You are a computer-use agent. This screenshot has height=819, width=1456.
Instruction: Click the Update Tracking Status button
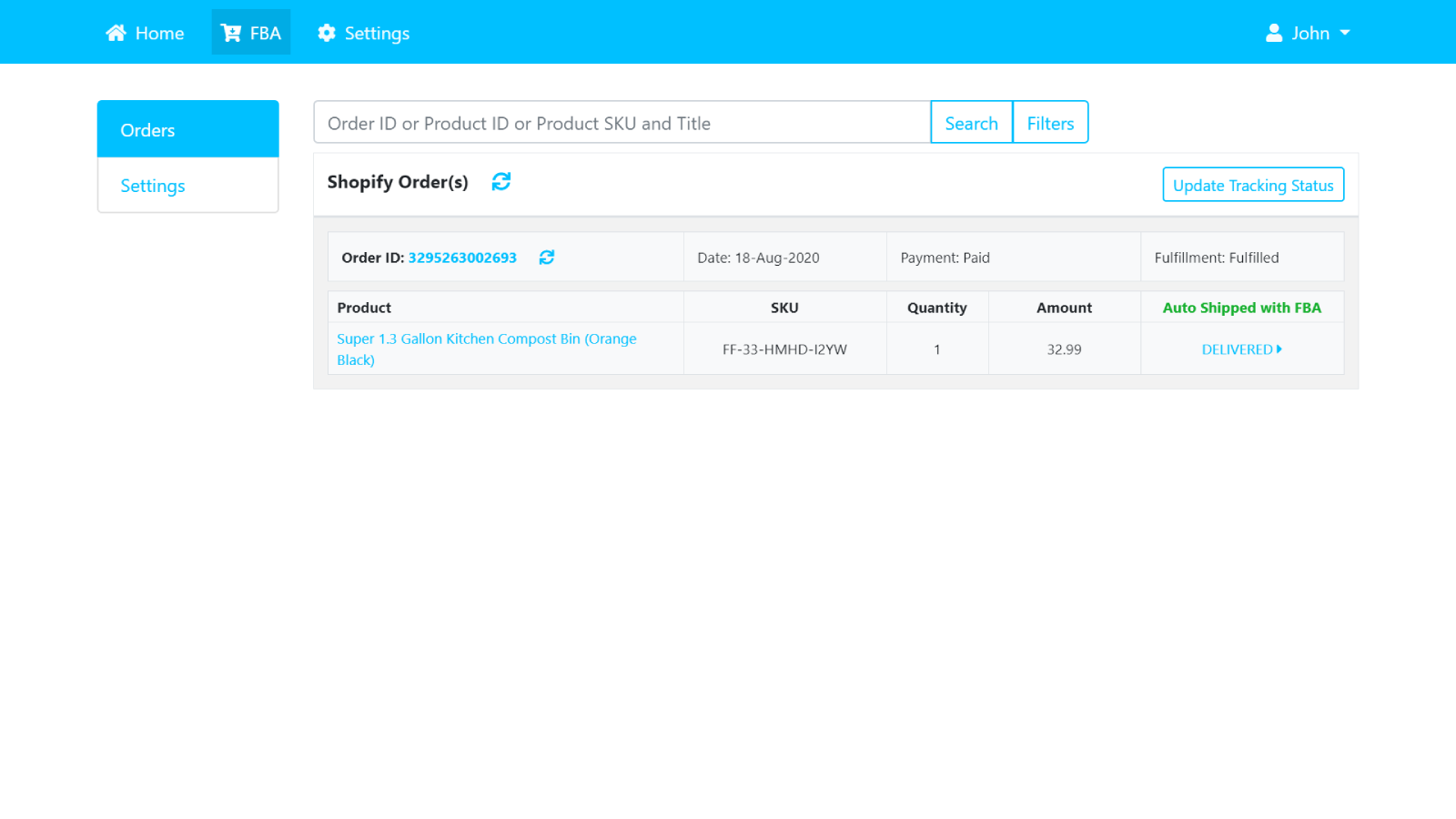pyautogui.click(x=1252, y=184)
